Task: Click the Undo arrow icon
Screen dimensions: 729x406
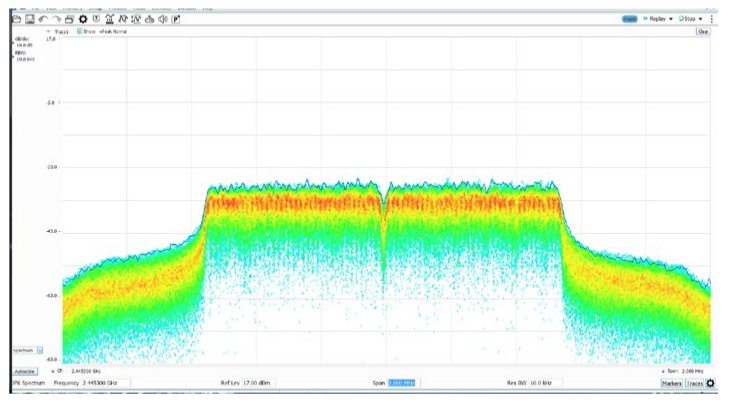Action: pyautogui.click(x=43, y=19)
